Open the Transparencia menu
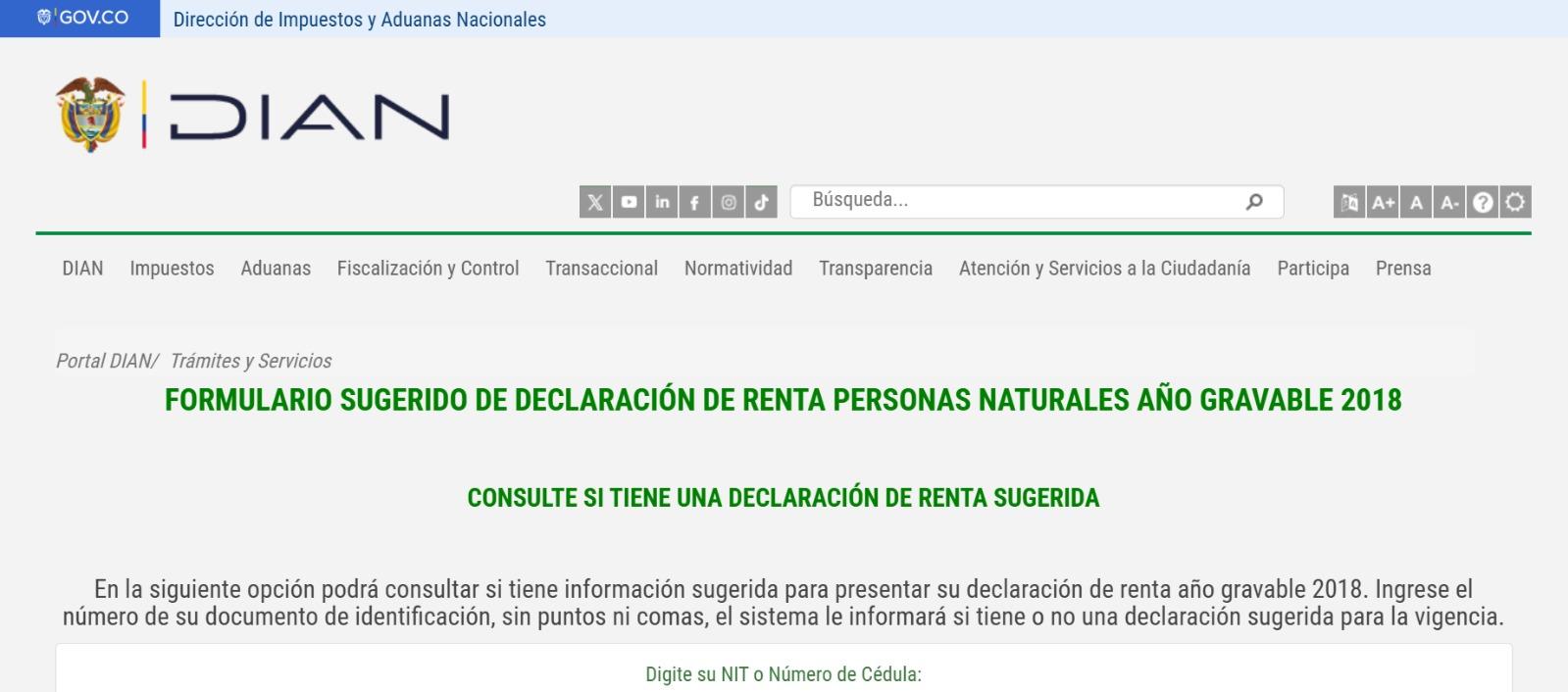1568x692 pixels. [876, 269]
